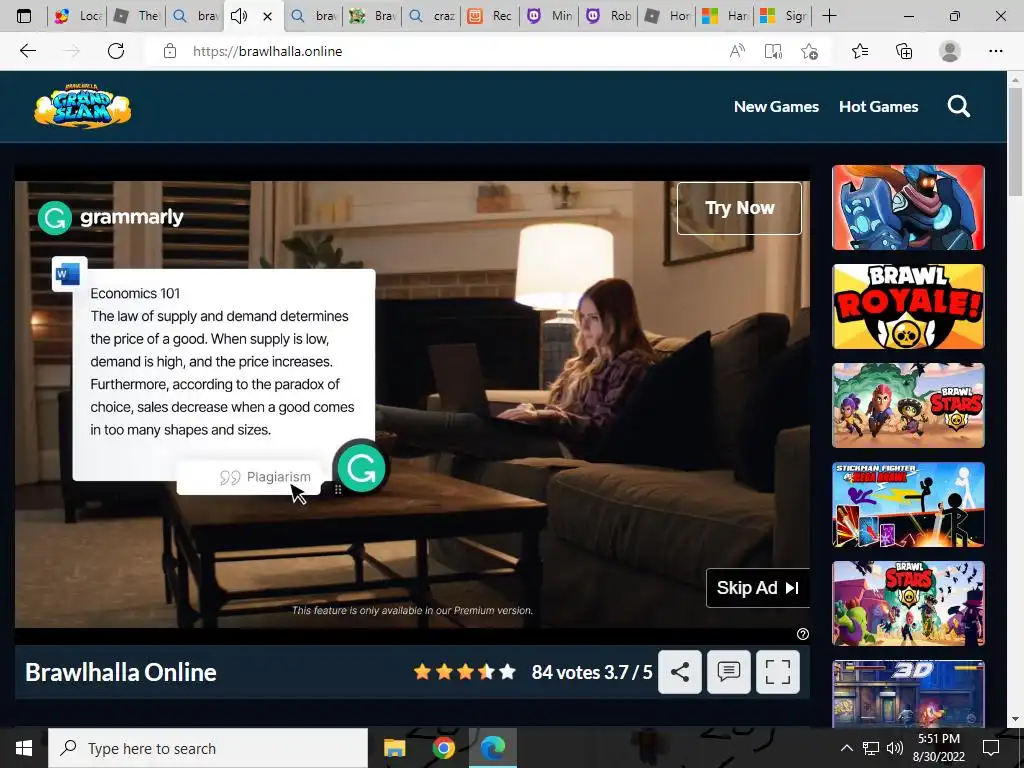Switch to the 'The' browser tab
The height and width of the screenshot is (768, 1024).
point(136,16)
